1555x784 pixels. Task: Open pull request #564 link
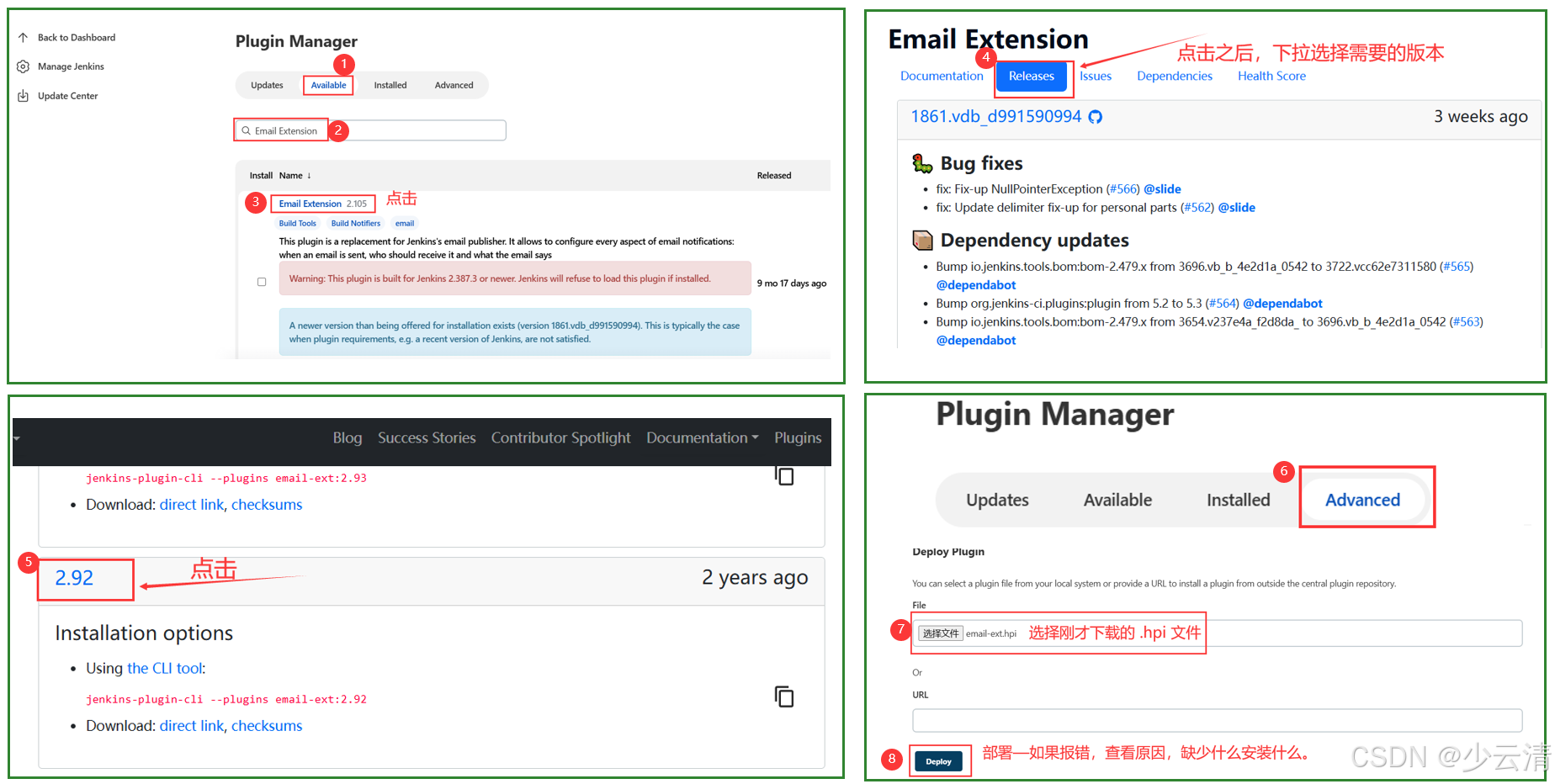(x=1222, y=304)
